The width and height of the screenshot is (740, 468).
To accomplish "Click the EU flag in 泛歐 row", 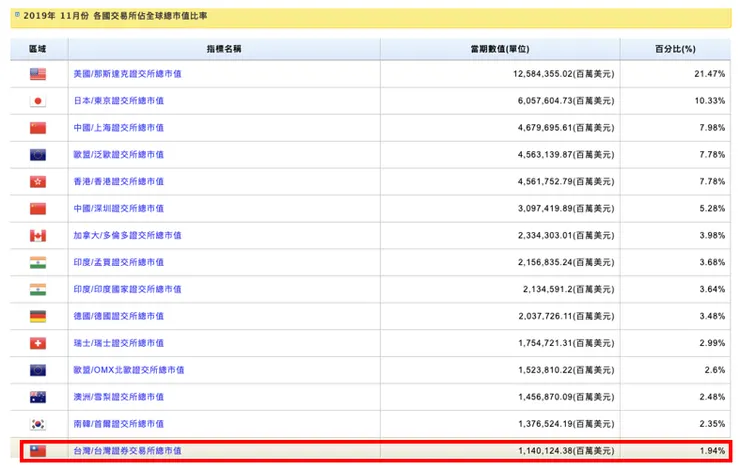I will click(x=38, y=155).
